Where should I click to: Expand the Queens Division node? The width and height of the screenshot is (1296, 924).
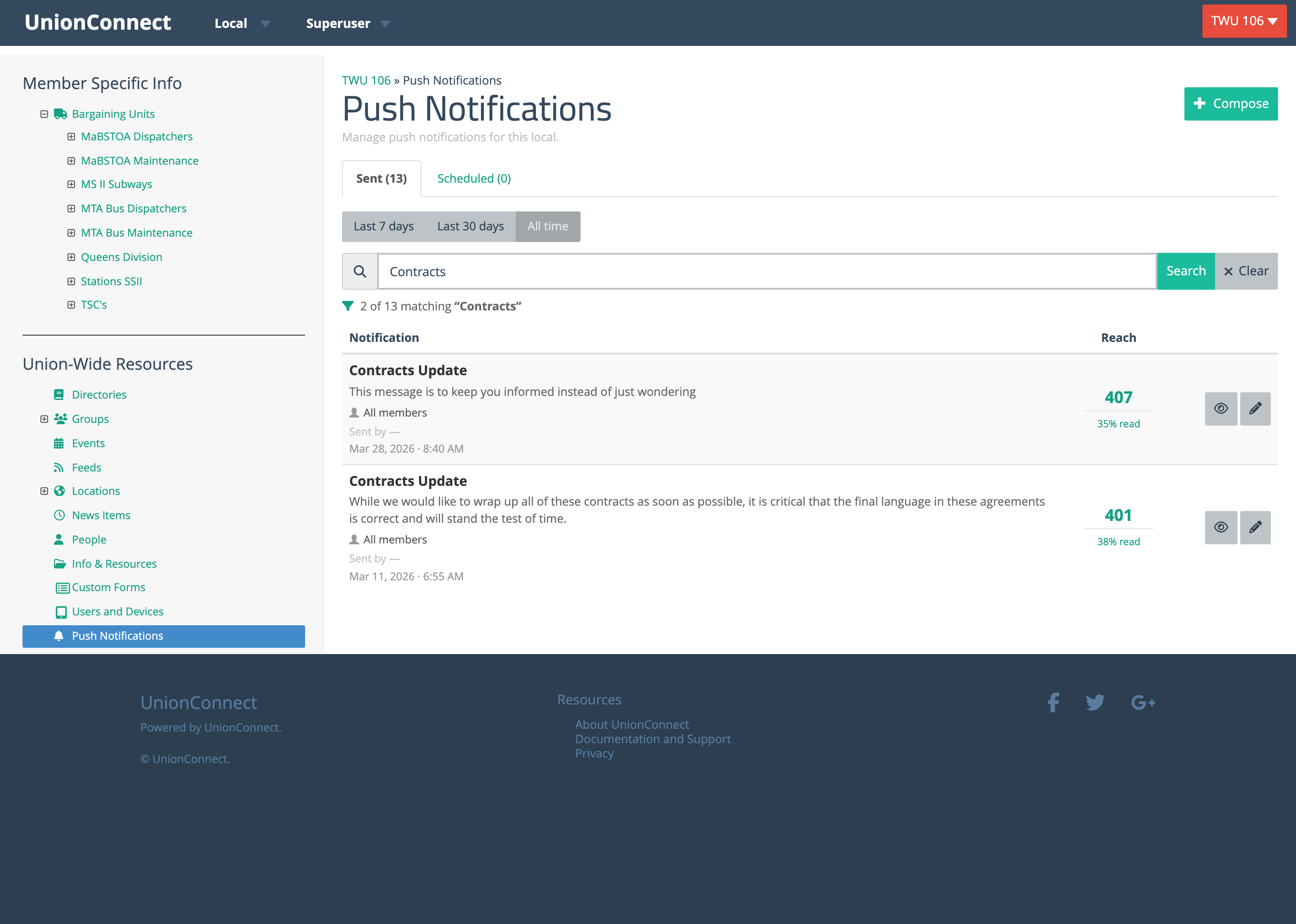pyautogui.click(x=71, y=257)
